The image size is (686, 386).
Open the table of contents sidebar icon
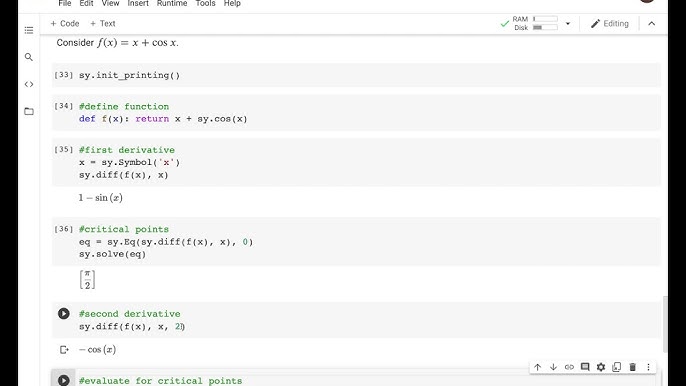tap(29, 30)
